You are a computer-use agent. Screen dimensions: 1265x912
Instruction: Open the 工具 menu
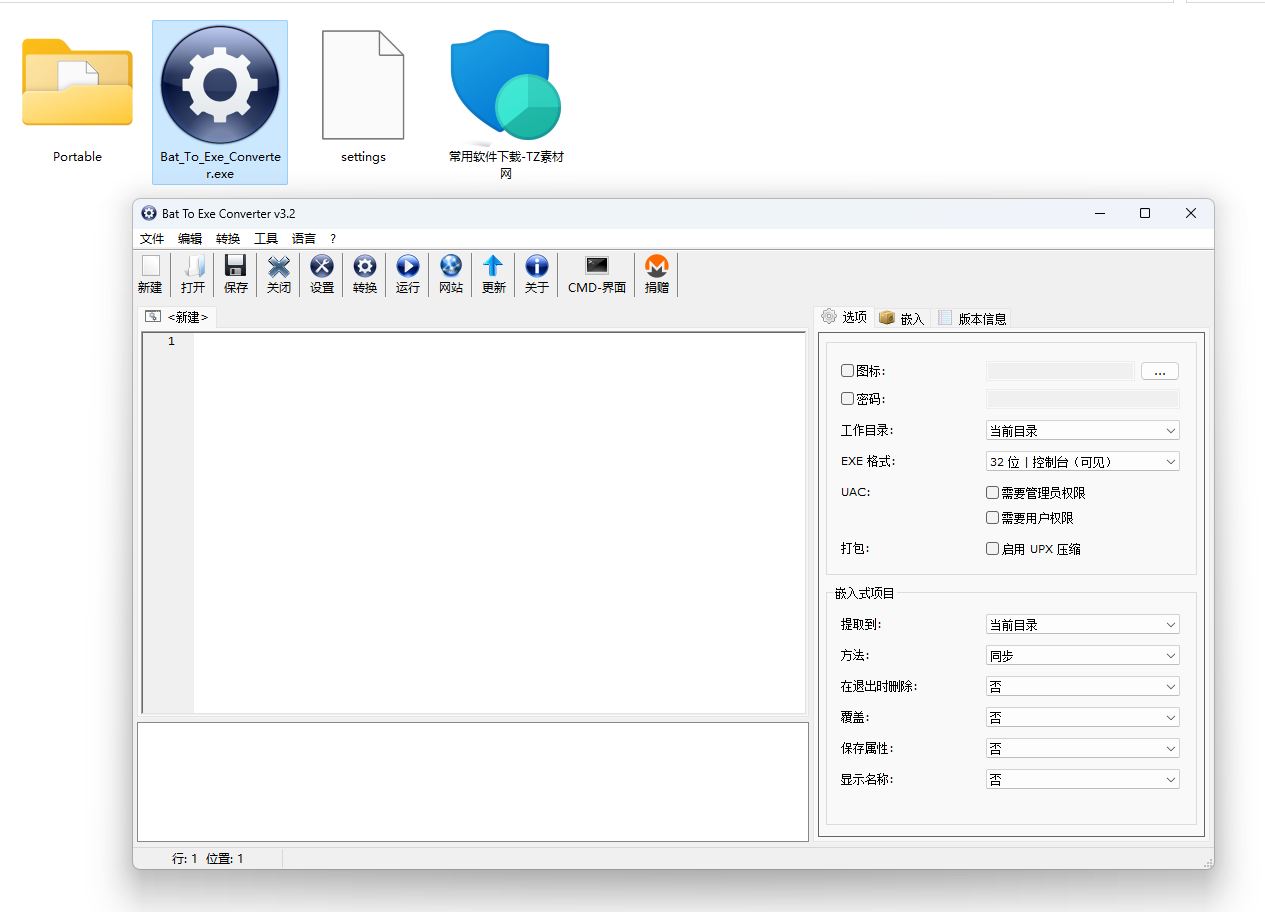pos(266,239)
